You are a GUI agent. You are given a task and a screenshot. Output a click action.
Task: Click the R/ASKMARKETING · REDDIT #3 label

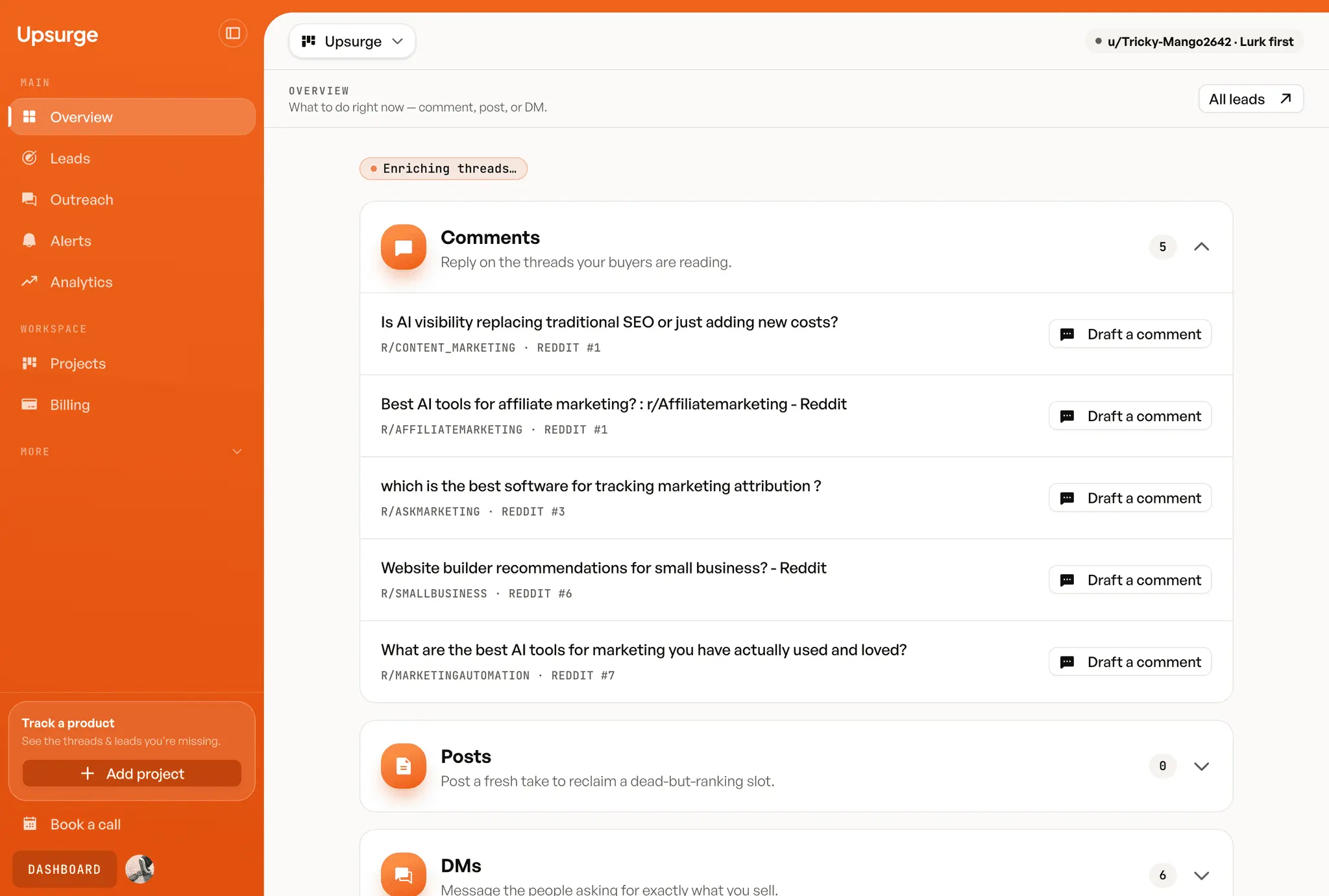[473, 511]
